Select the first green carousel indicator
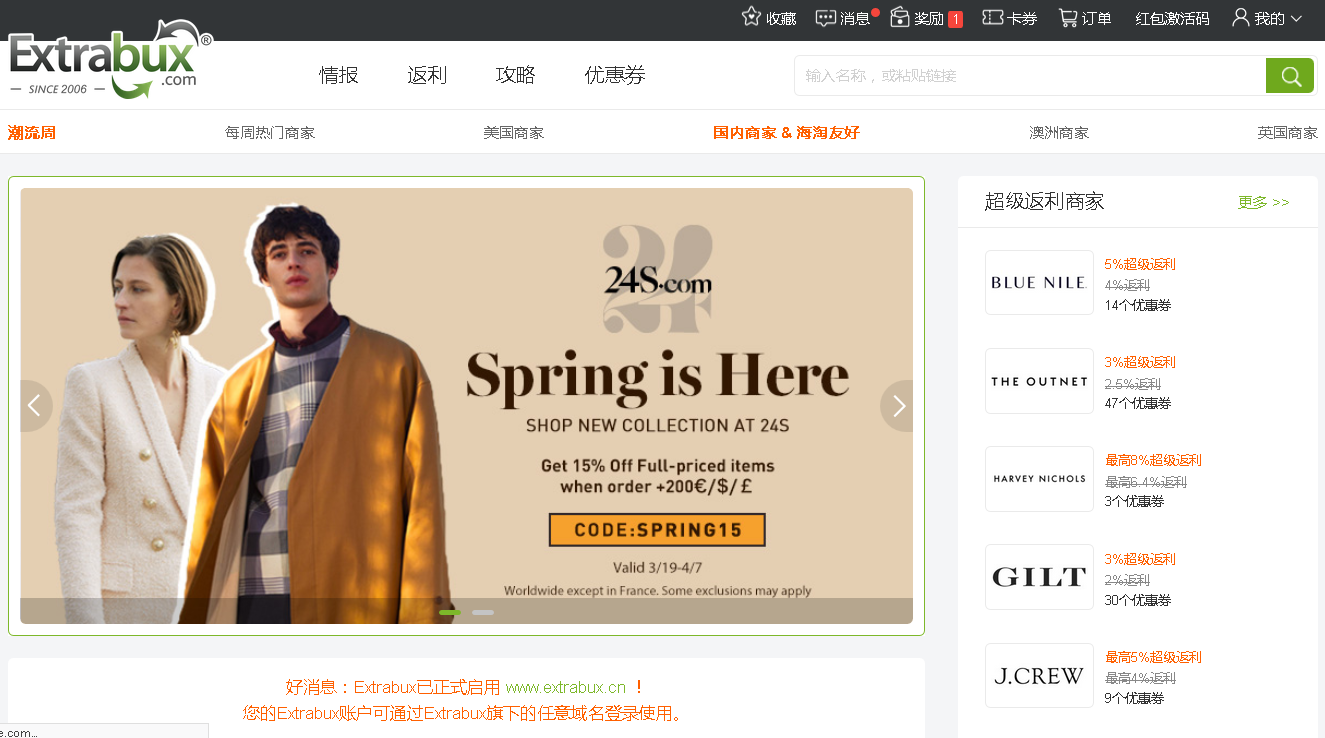This screenshot has width=1325, height=738. [450, 612]
